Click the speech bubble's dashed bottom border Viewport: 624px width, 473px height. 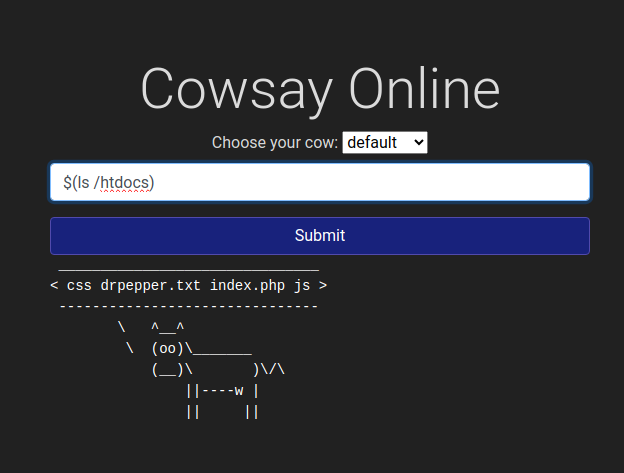(188, 306)
